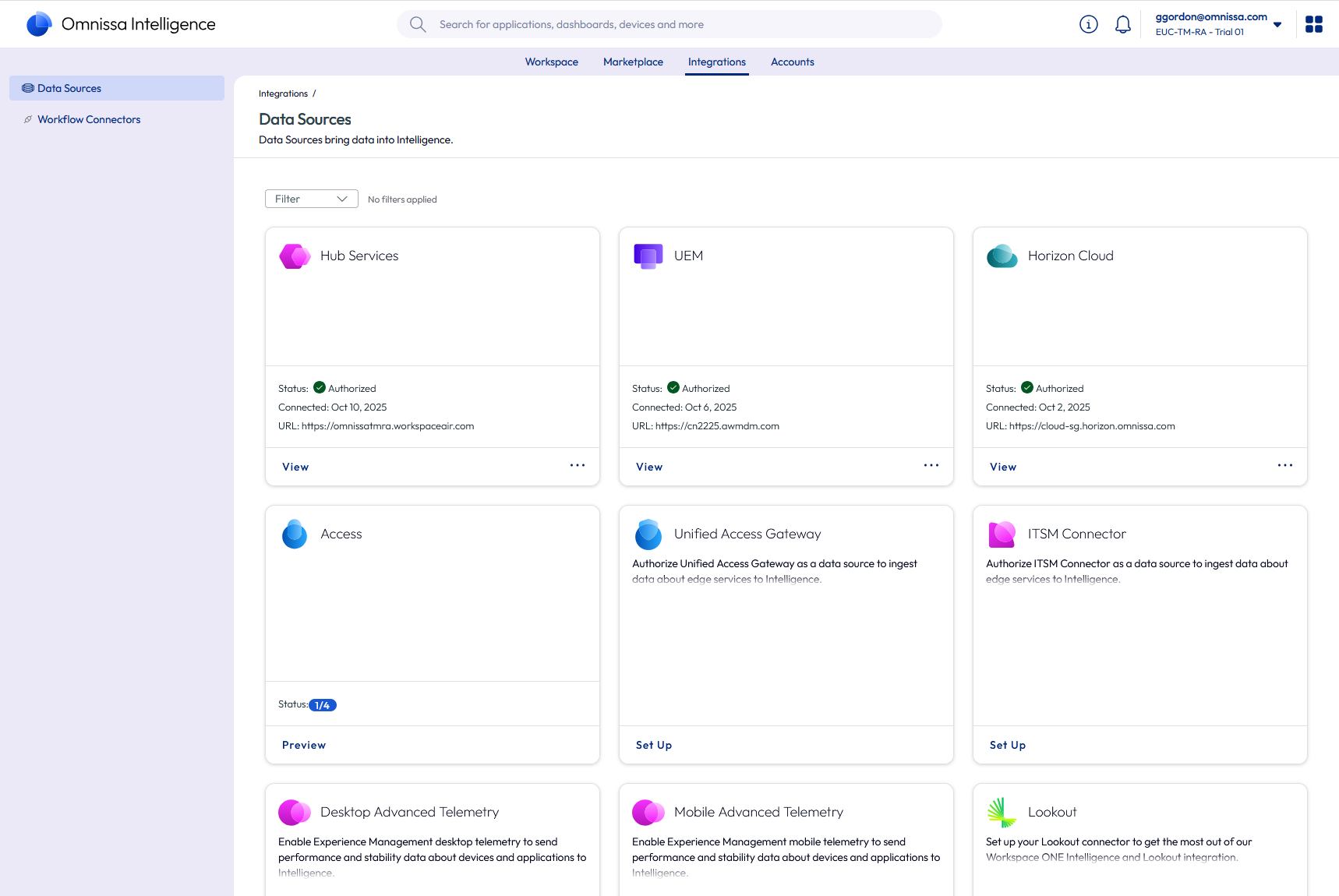Open the app switcher grid icon
1339x896 pixels.
click(1313, 25)
